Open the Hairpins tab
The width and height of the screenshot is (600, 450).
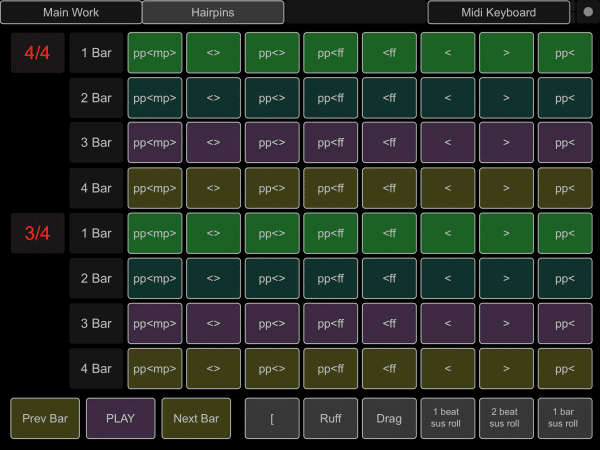click(213, 13)
